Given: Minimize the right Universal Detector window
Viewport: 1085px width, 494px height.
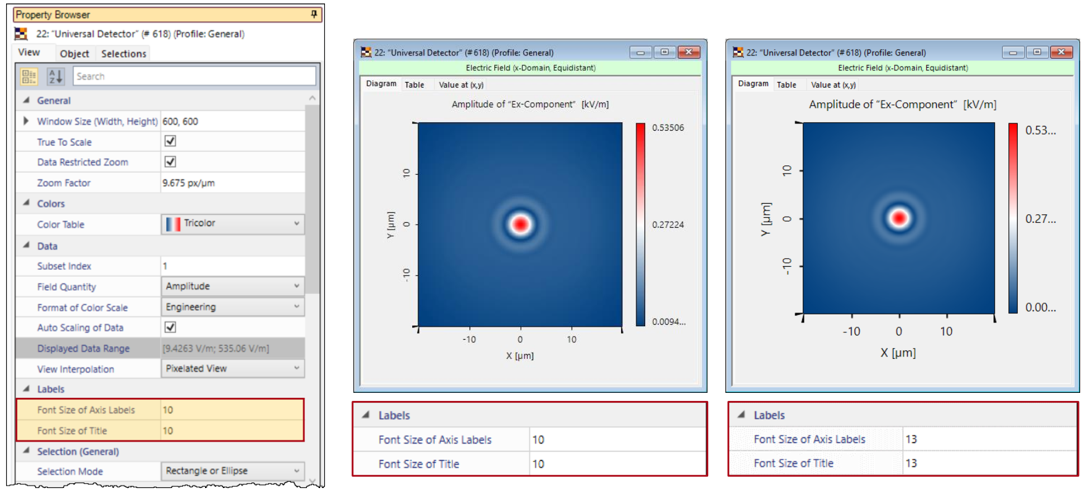Looking at the screenshot, I should [x=1013, y=53].
